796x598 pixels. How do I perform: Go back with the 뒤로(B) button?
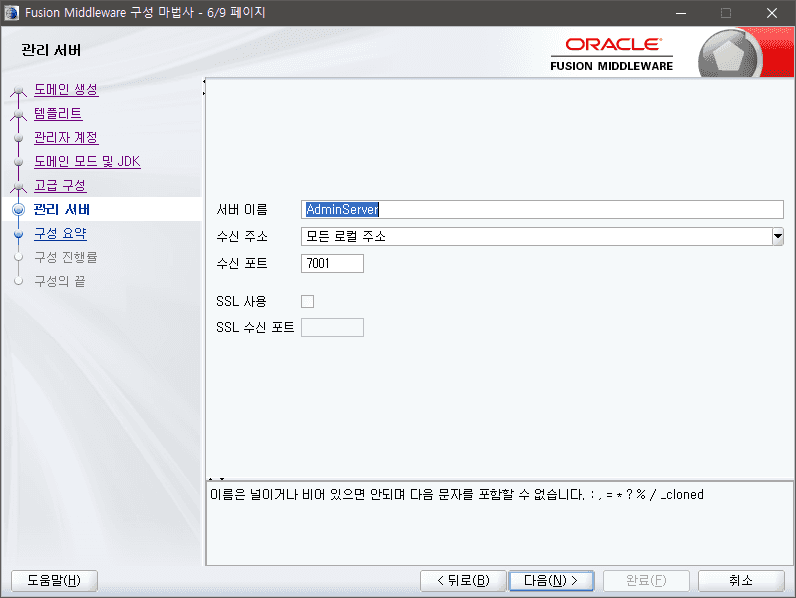(463, 580)
